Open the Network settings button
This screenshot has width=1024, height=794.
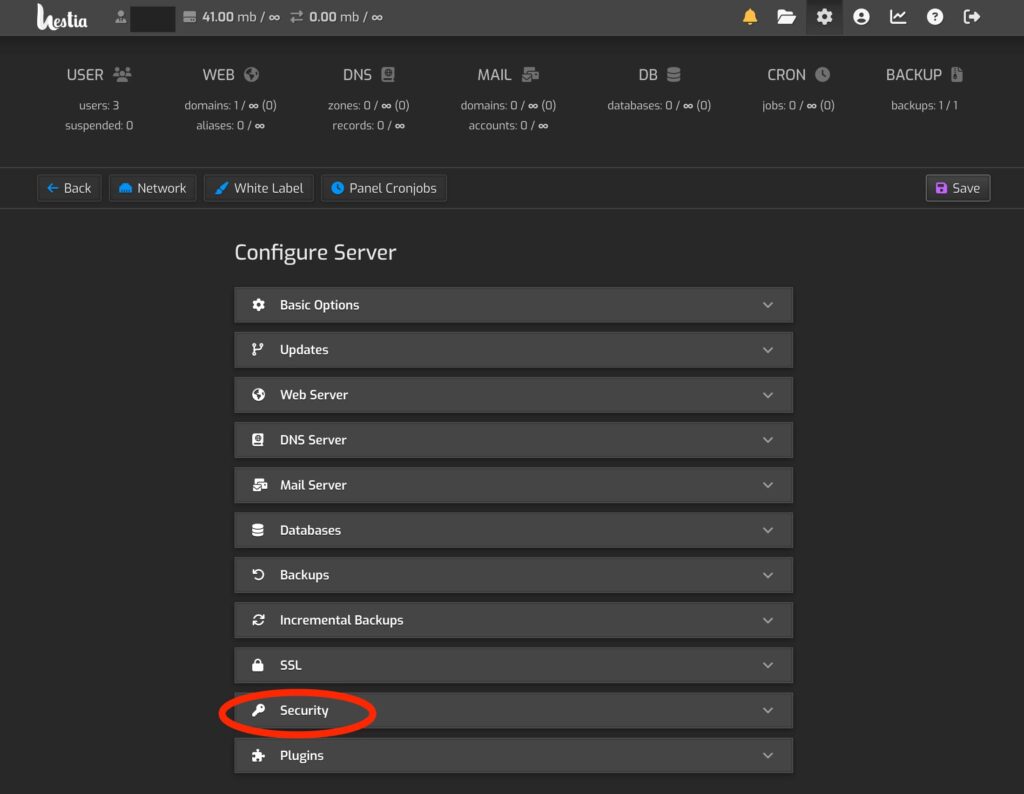point(153,188)
